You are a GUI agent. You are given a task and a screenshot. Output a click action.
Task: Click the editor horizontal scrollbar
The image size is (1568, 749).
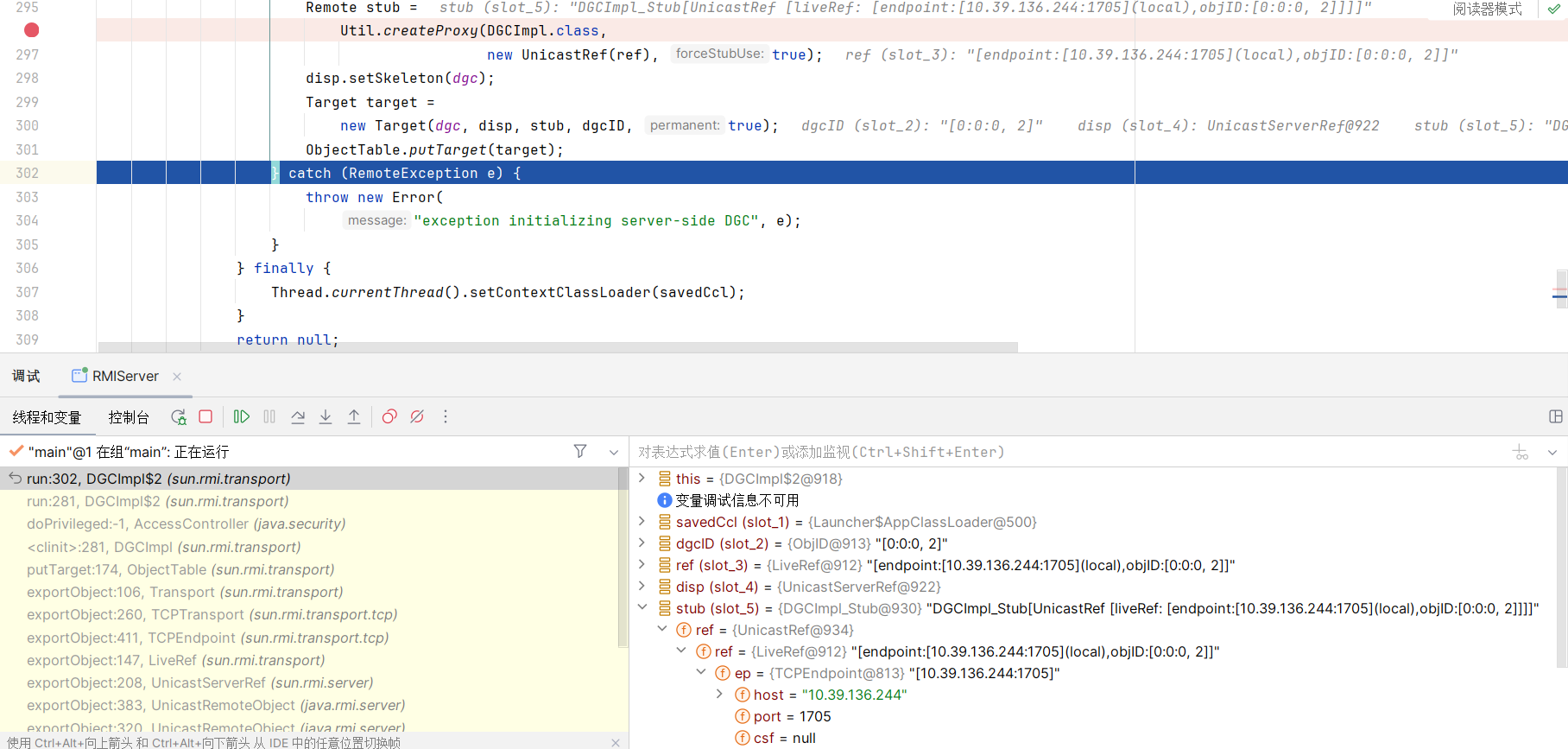tap(558, 347)
